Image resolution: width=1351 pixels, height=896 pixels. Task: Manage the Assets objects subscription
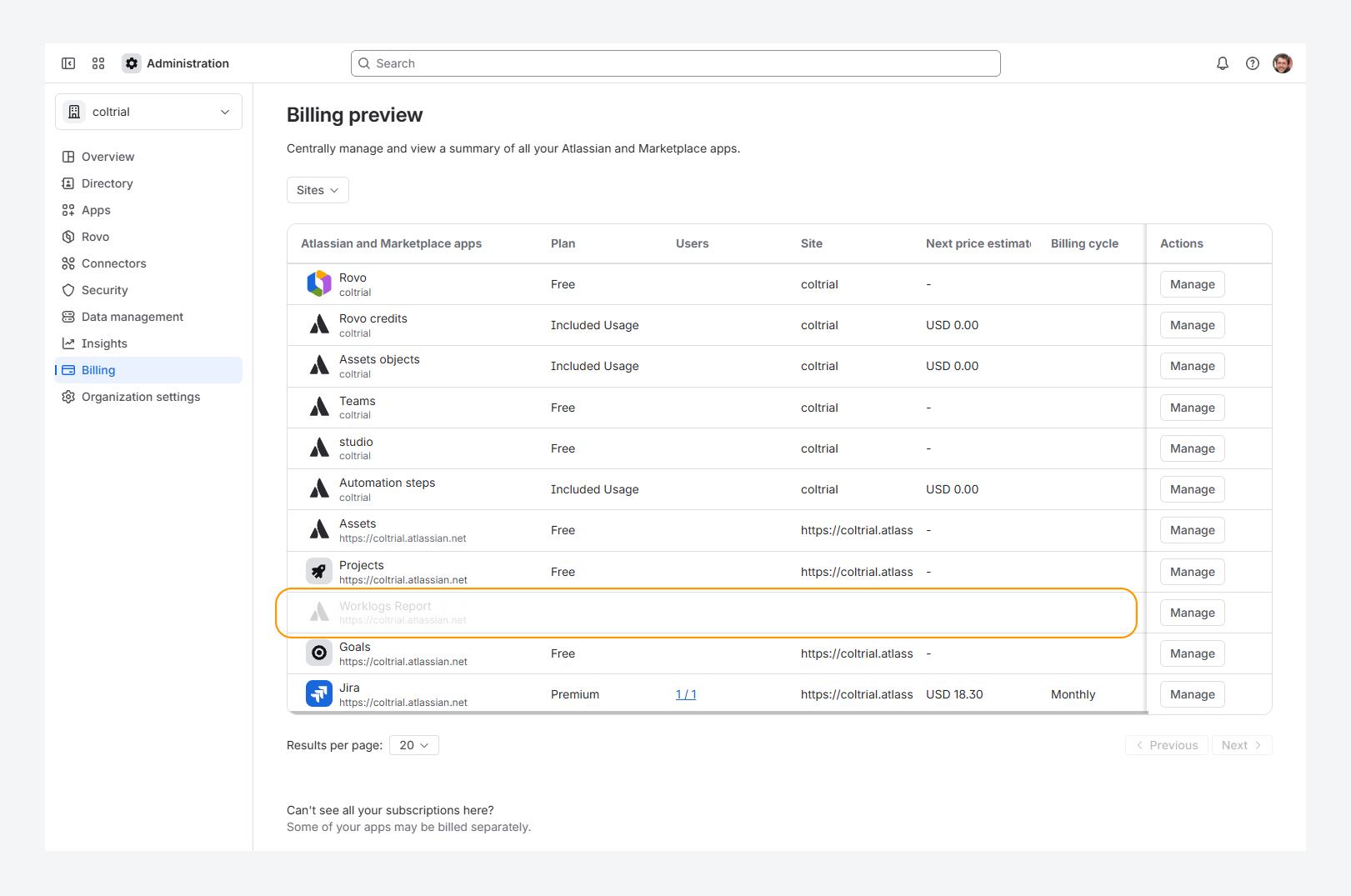tap(1193, 366)
